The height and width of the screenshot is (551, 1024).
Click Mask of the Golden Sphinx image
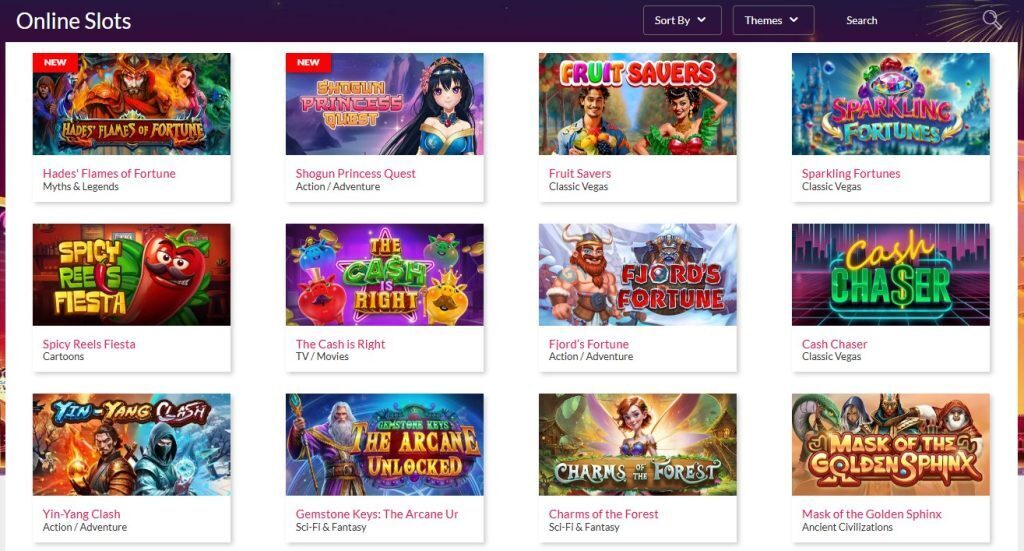coord(891,445)
